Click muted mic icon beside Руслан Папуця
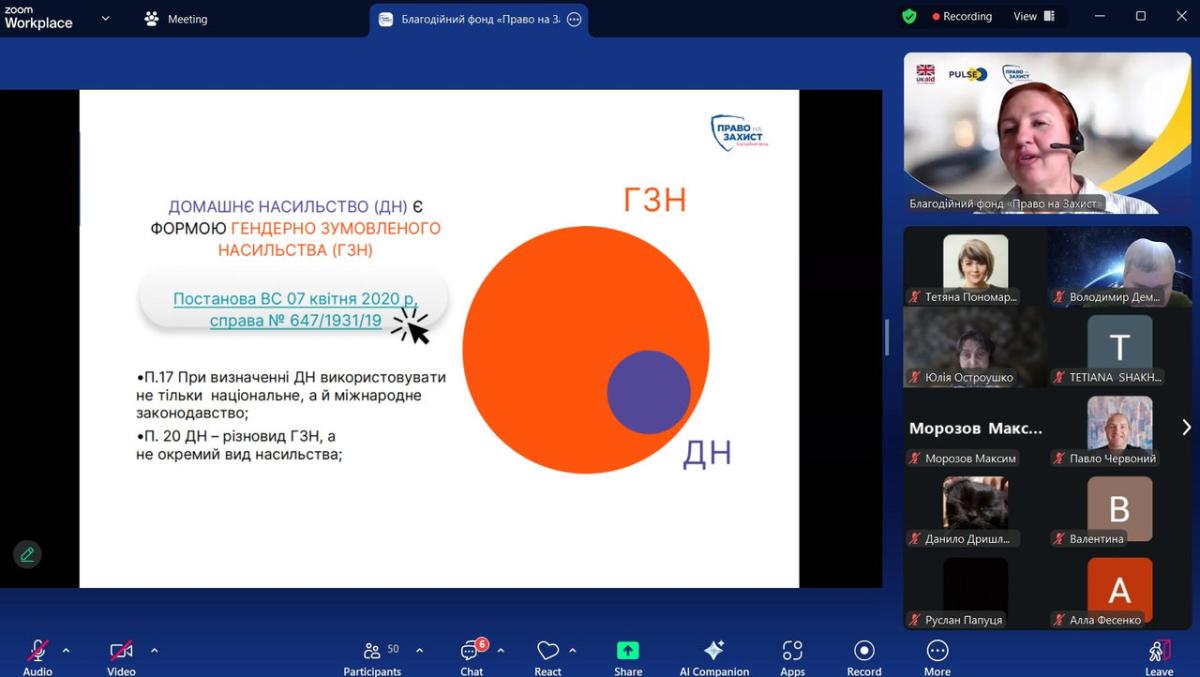The width and height of the screenshot is (1200, 677). pos(914,620)
